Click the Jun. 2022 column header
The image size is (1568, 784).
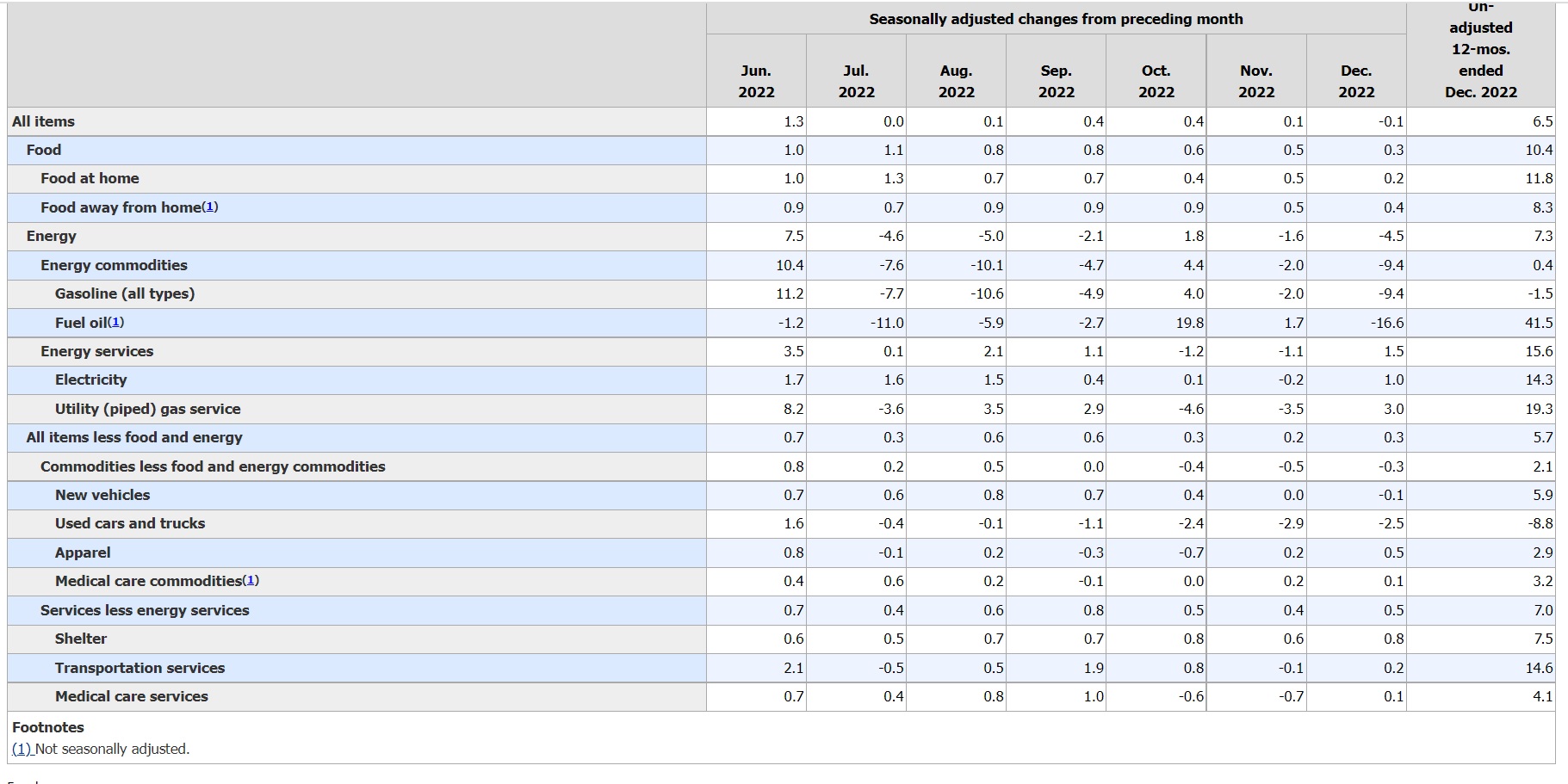pos(756,81)
